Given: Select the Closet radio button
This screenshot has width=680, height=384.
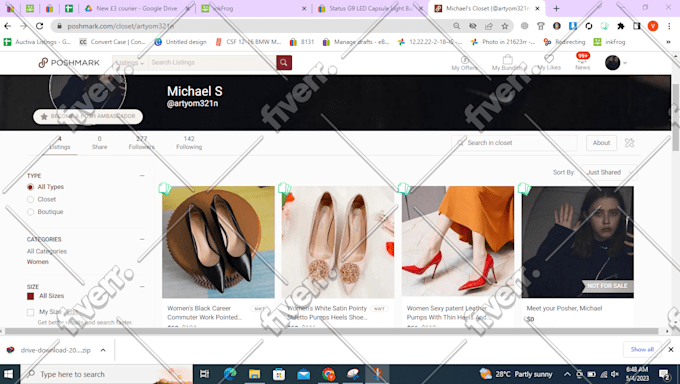Looking at the screenshot, I should point(30,200).
